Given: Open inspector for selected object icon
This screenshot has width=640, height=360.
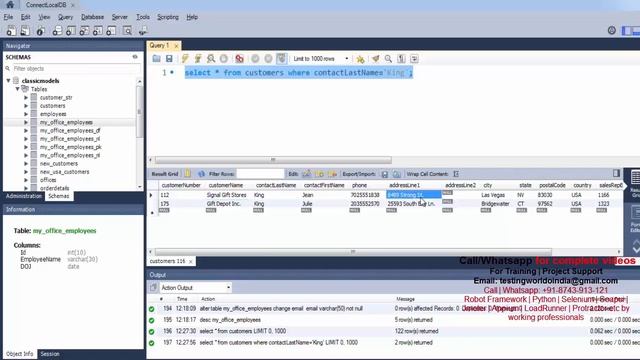Looking at the screenshot, I should pos(40,31).
